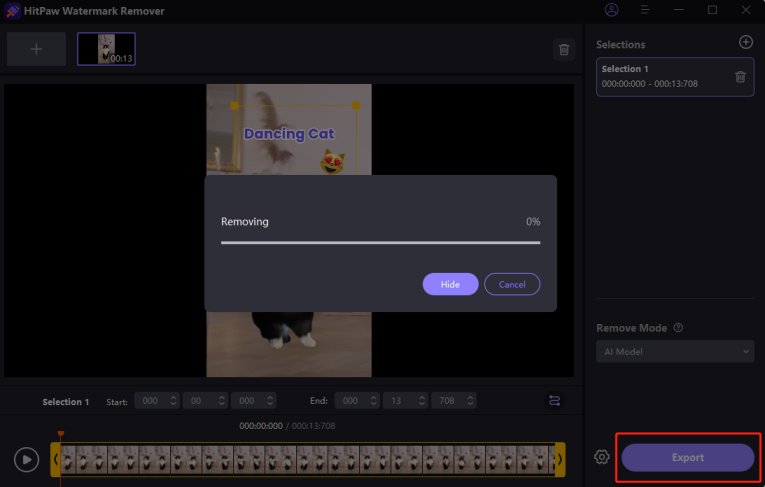Click the right trim handle of timeline
Viewport: 765px width, 487px height.
click(x=560, y=459)
